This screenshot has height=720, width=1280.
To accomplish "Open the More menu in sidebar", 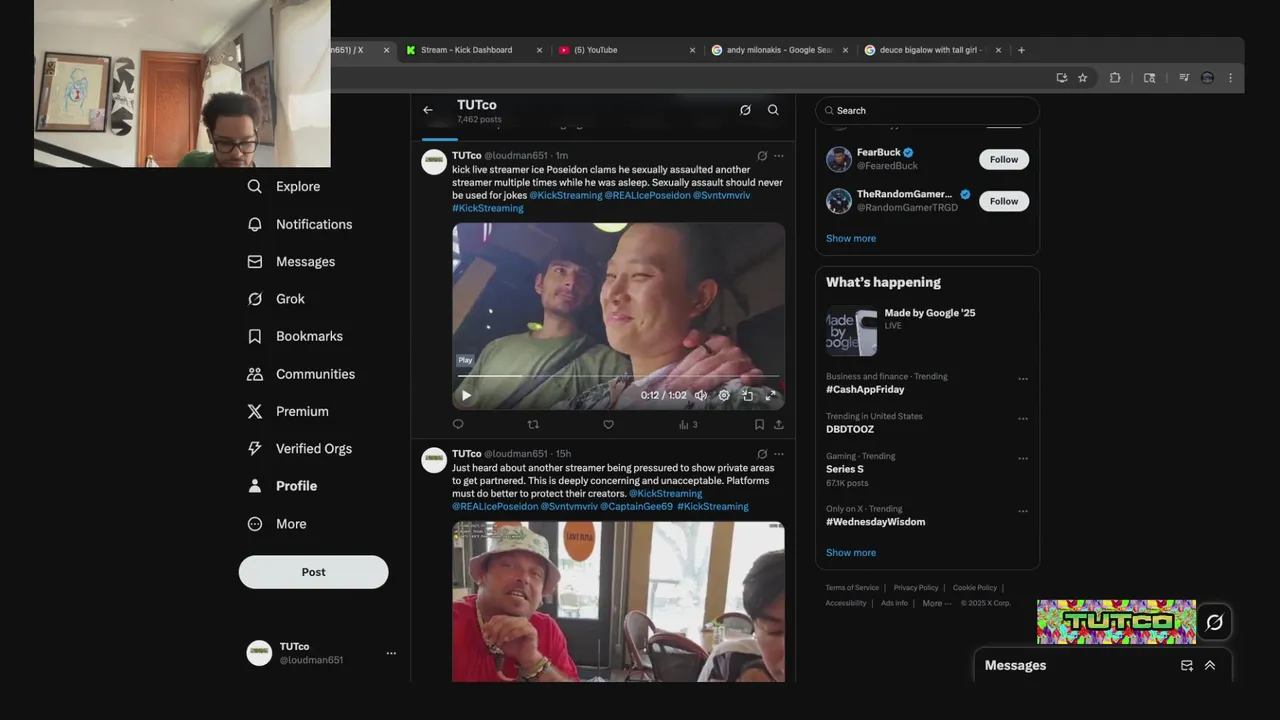I will point(277,524).
